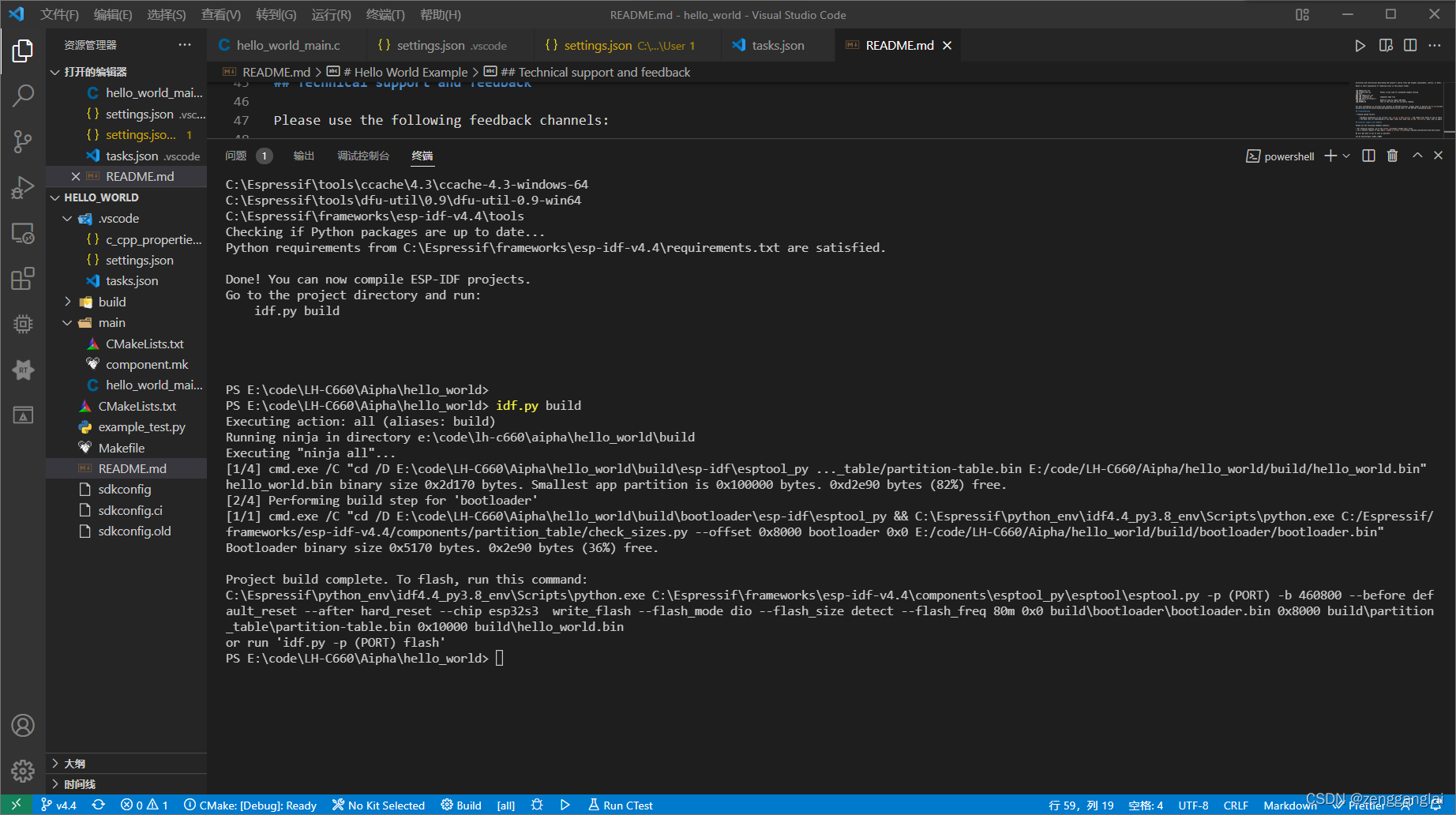Open the Search view in activity bar
The width and height of the screenshot is (1456, 815).
(23, 96)
